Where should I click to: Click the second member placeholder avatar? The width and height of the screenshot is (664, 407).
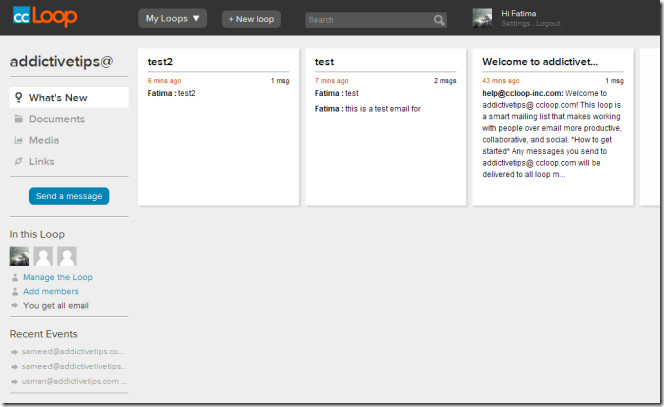(43, 256)
